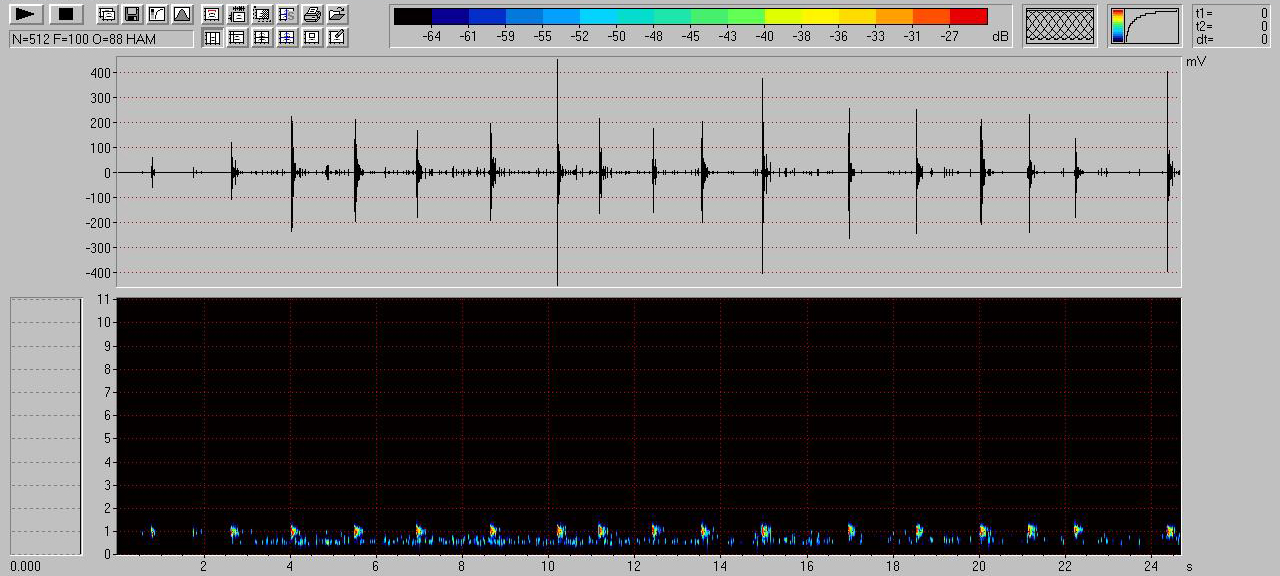The width and height of the screenshot is (1280, 576).
Task: Click the bell-curve window function icon
Action: click(x=181, y=14)
